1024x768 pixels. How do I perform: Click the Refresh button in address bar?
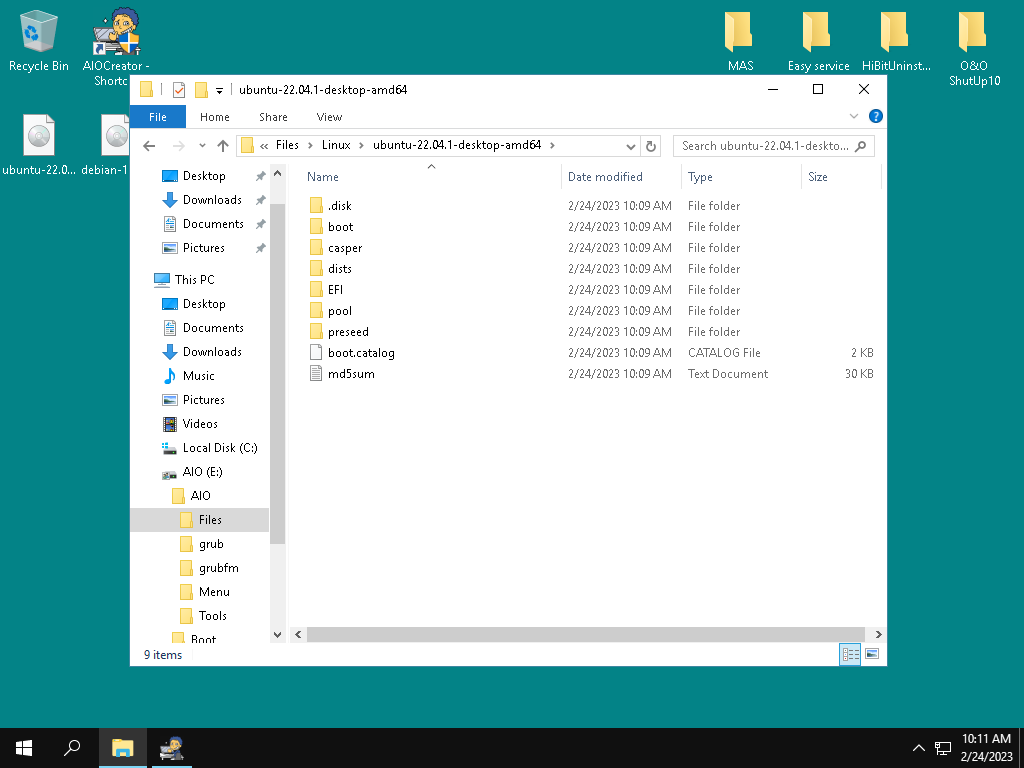pos(651,146)
